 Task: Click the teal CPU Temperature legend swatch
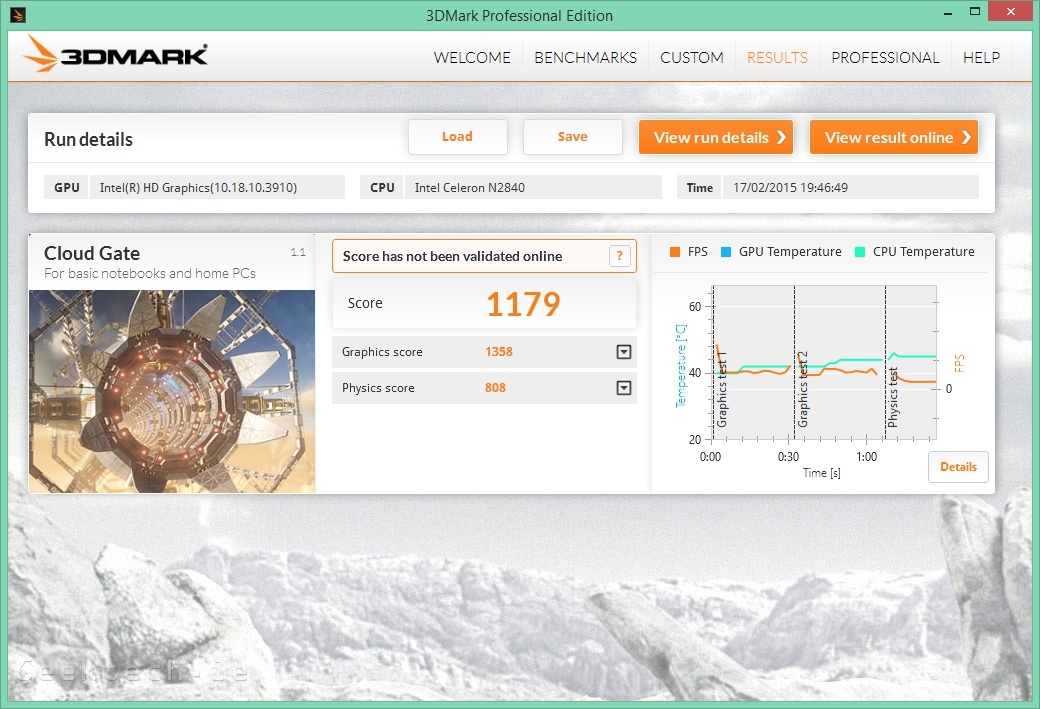click(860, 252)
